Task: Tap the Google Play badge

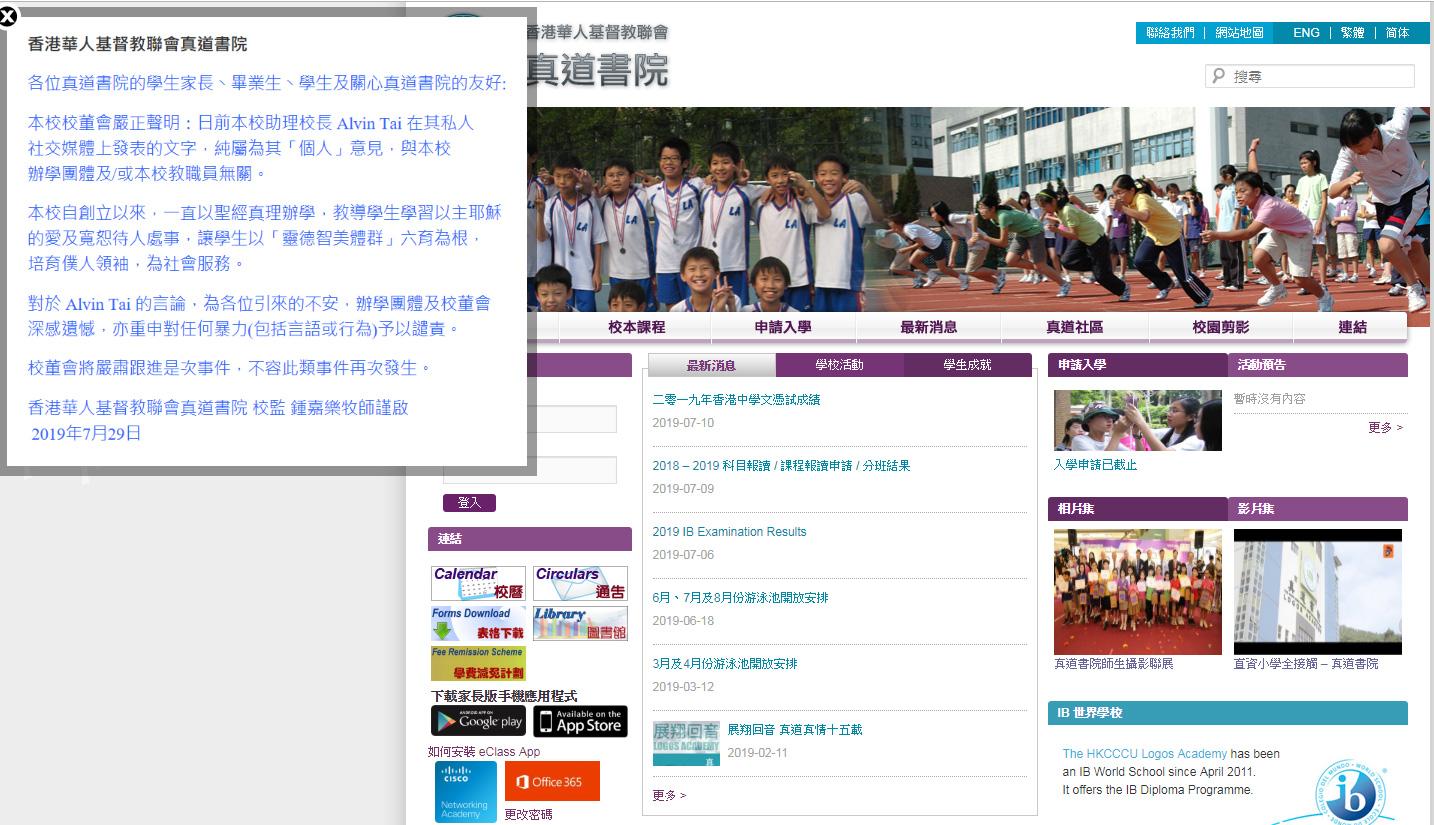Action: tap(478, 721)
